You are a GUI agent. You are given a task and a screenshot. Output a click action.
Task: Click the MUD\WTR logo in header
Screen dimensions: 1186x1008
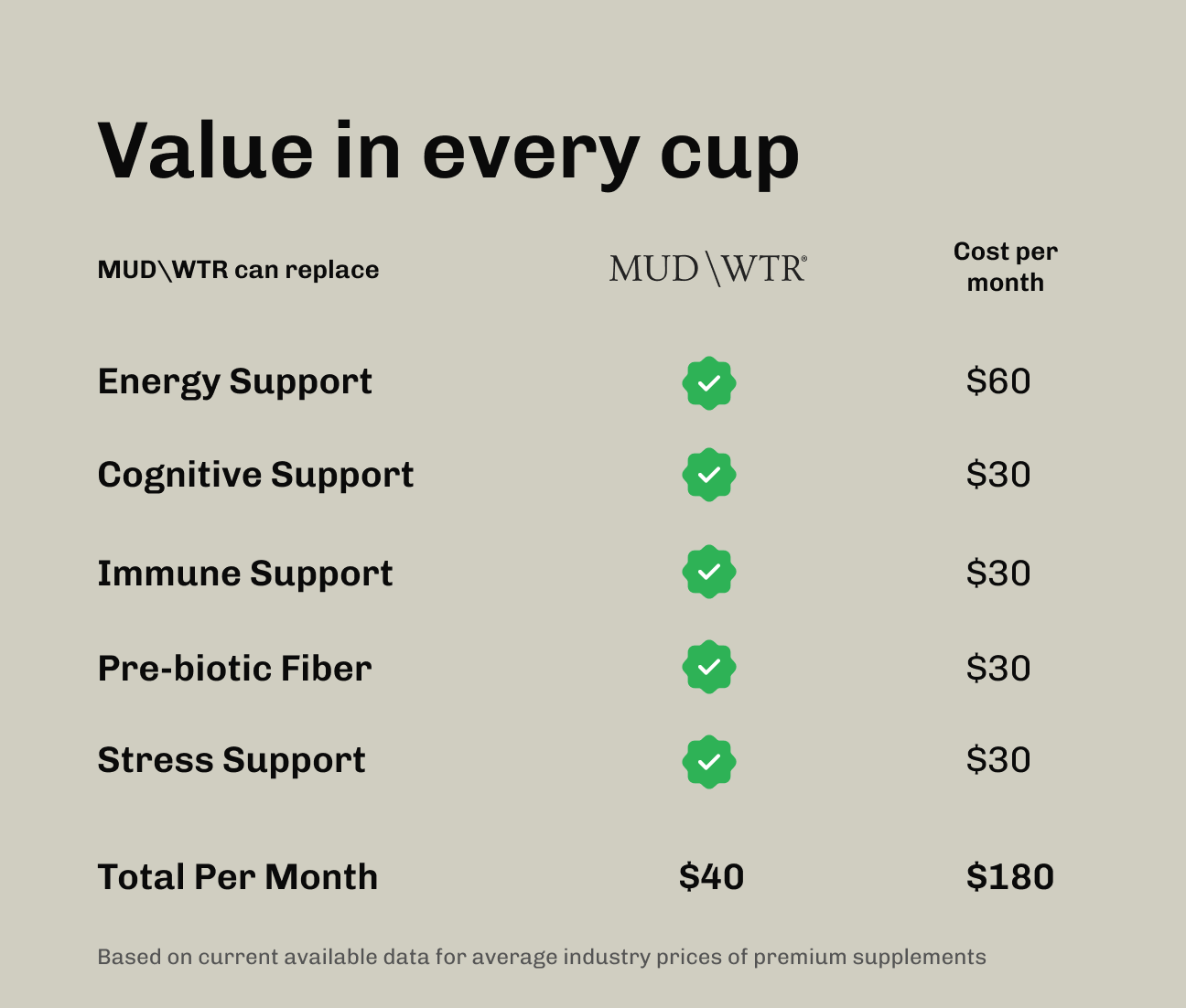[x=707, y=269]
